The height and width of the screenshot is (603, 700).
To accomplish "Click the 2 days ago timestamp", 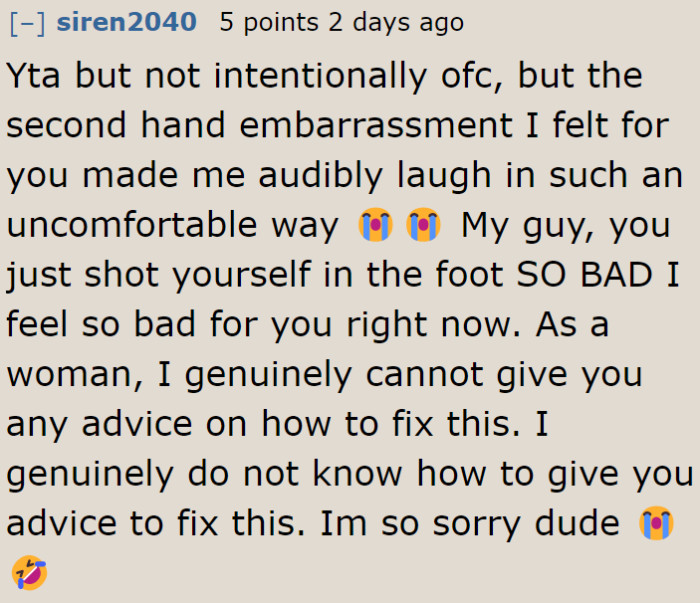I will click(x=393, y=23).
